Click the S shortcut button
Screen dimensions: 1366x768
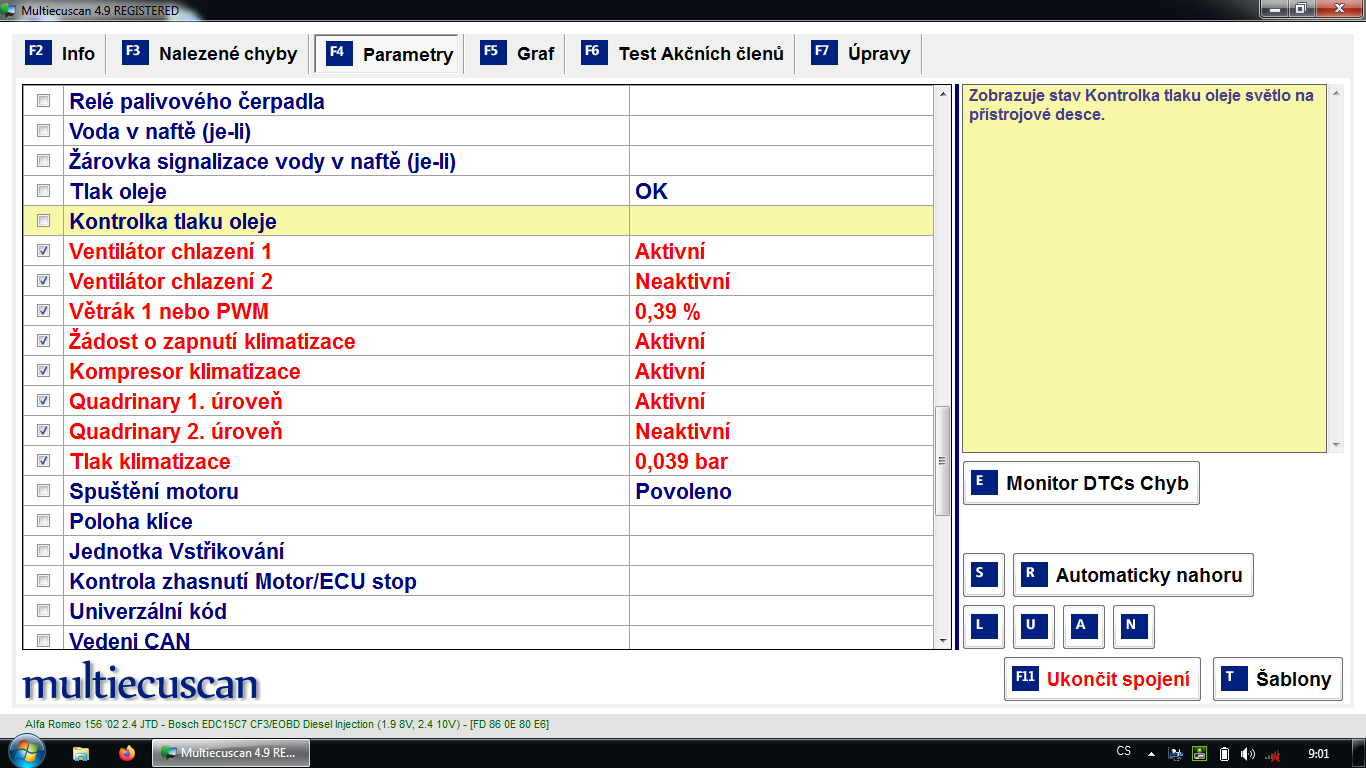tap(983, 575)
